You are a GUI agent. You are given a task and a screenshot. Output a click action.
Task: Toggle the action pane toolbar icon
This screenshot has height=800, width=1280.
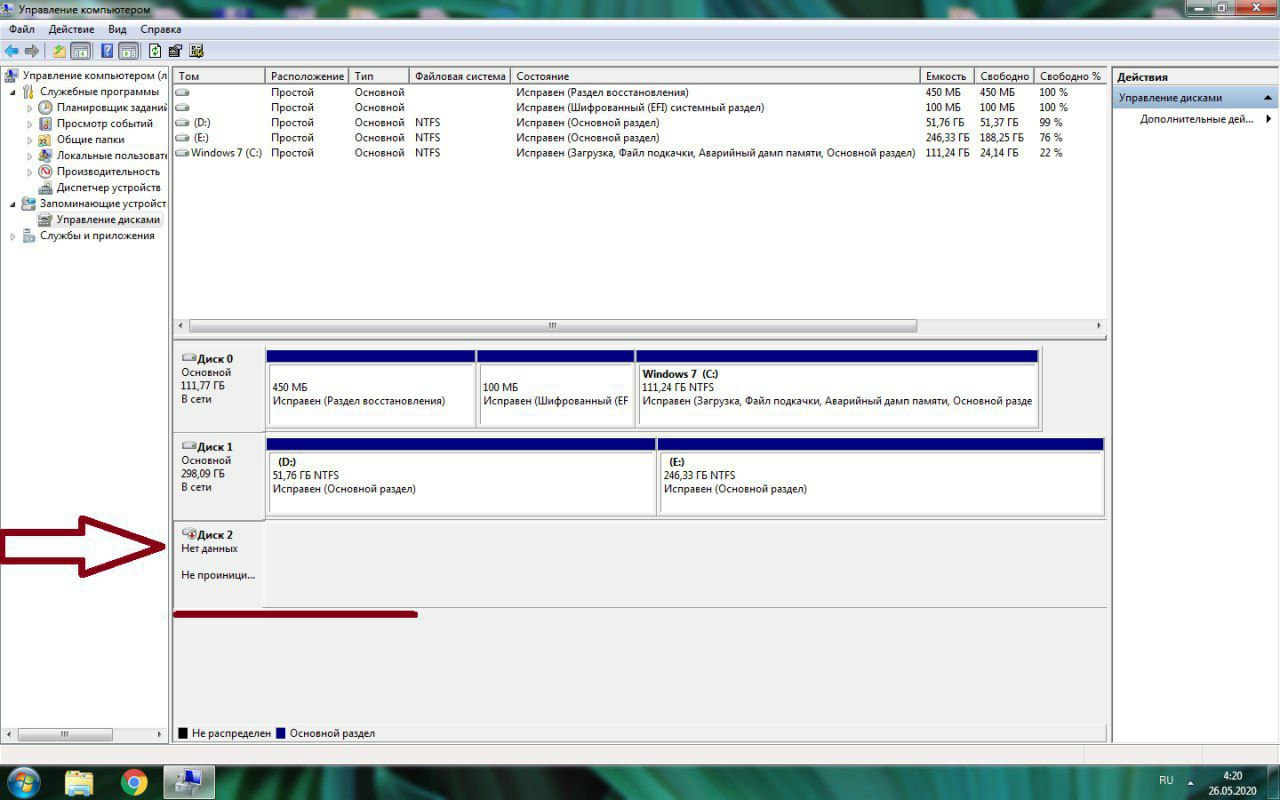[128, 51]
